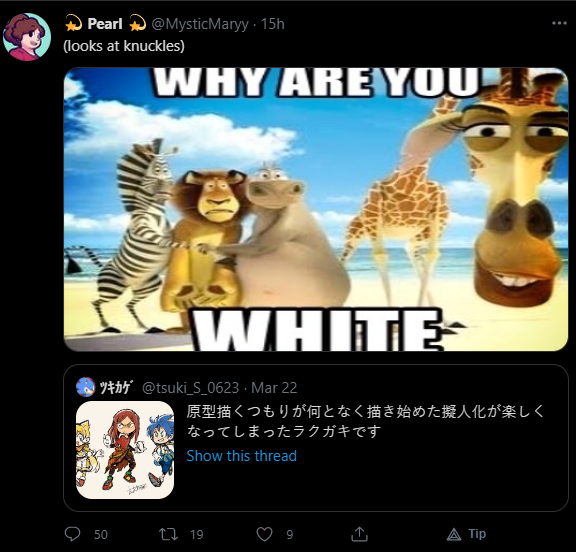Click the Tip triangle icon

454,534
